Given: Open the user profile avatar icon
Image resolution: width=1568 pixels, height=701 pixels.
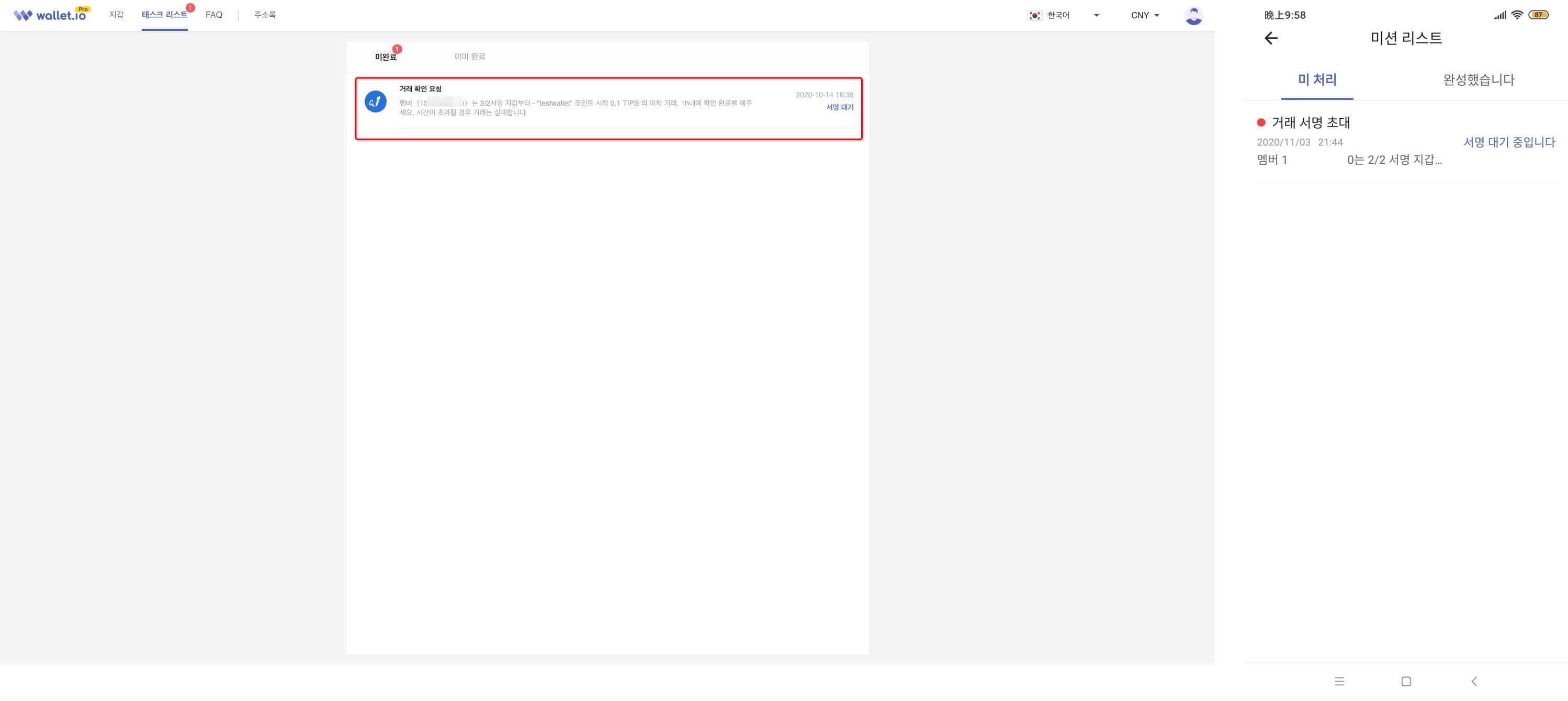Looking at the screenshot, I should pos(1193,15).
